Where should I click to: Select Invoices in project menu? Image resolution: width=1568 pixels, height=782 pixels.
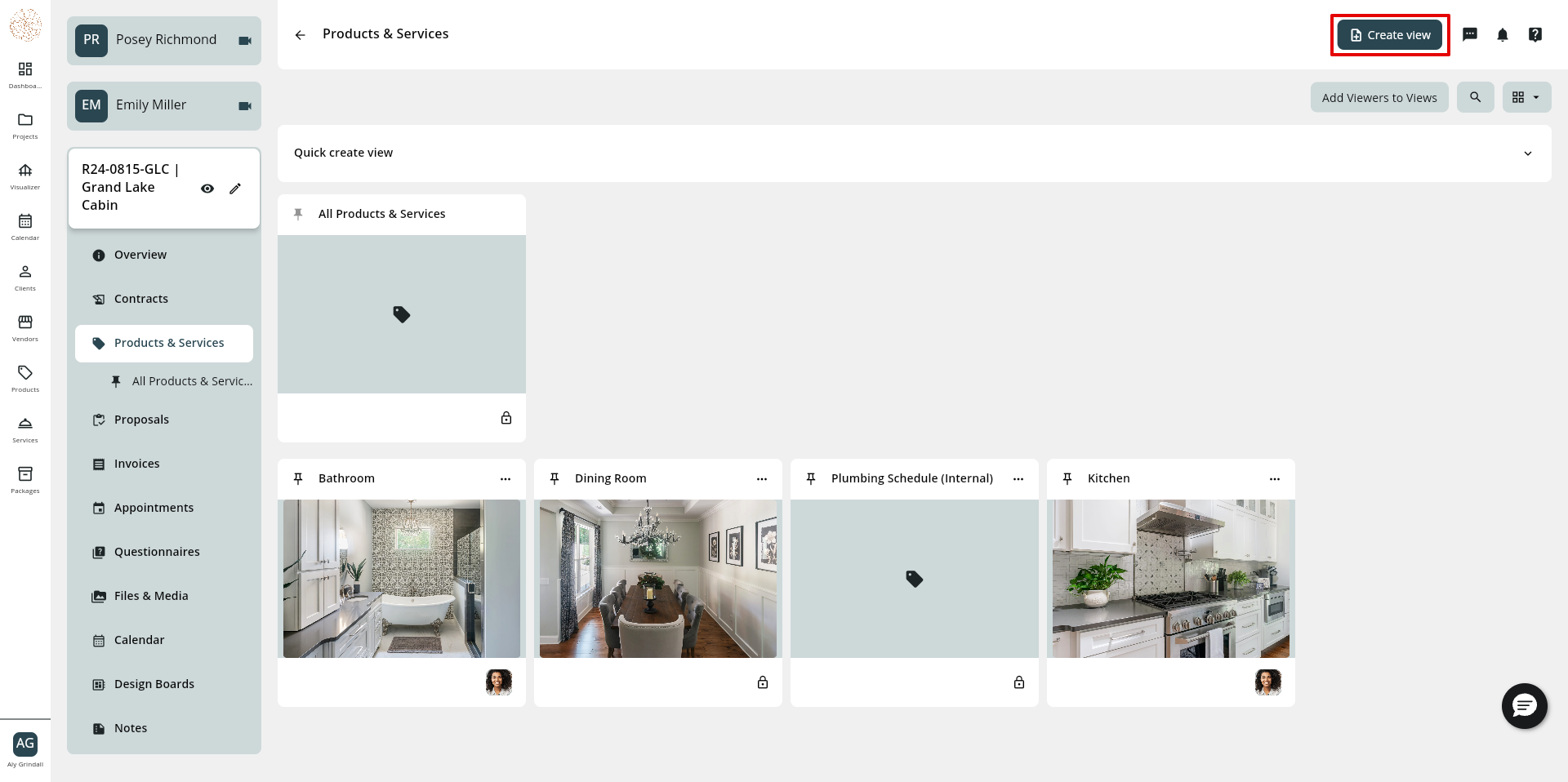(x=164, y=464)
